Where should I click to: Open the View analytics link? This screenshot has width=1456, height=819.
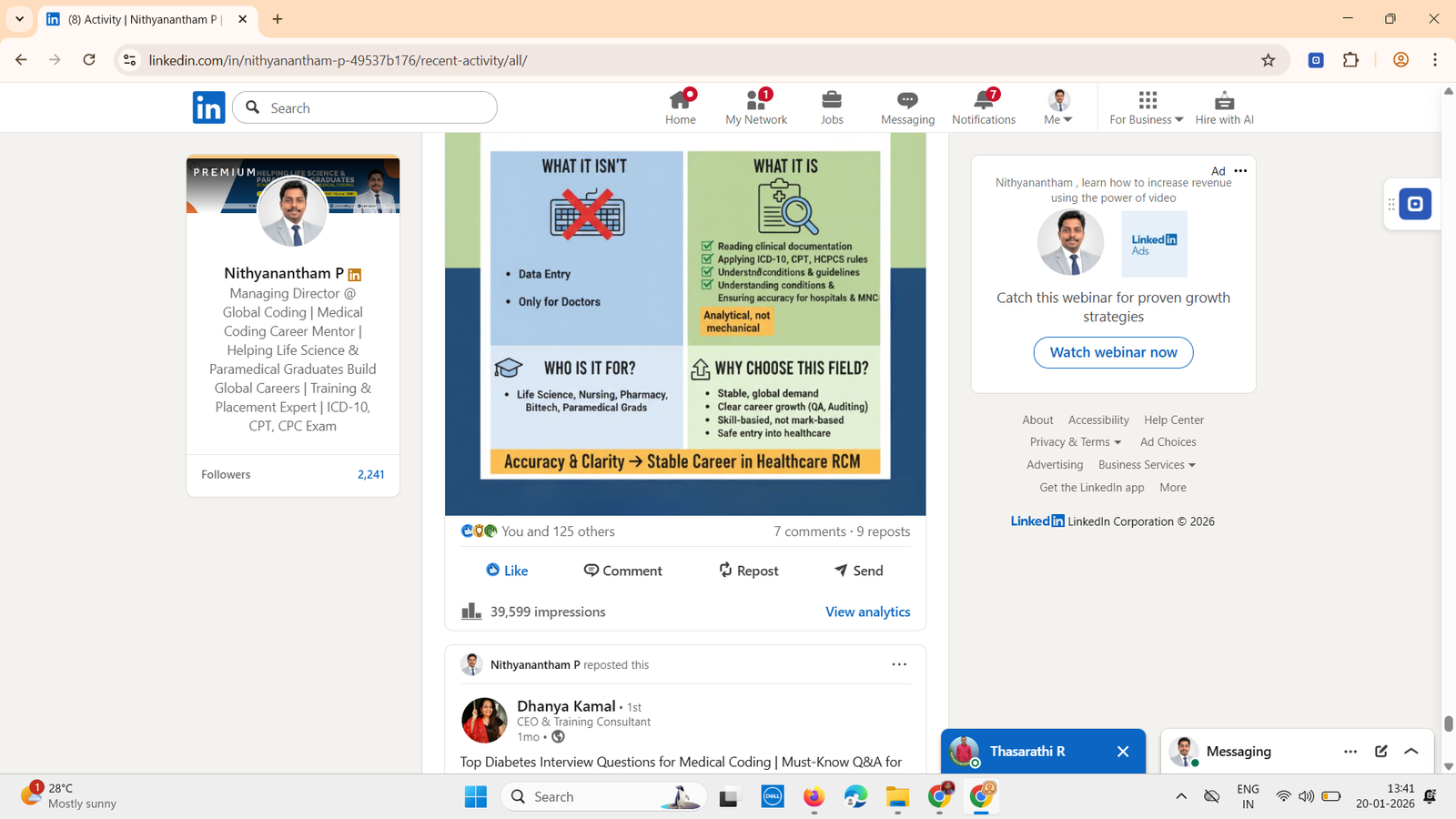[x=867, y=612]
